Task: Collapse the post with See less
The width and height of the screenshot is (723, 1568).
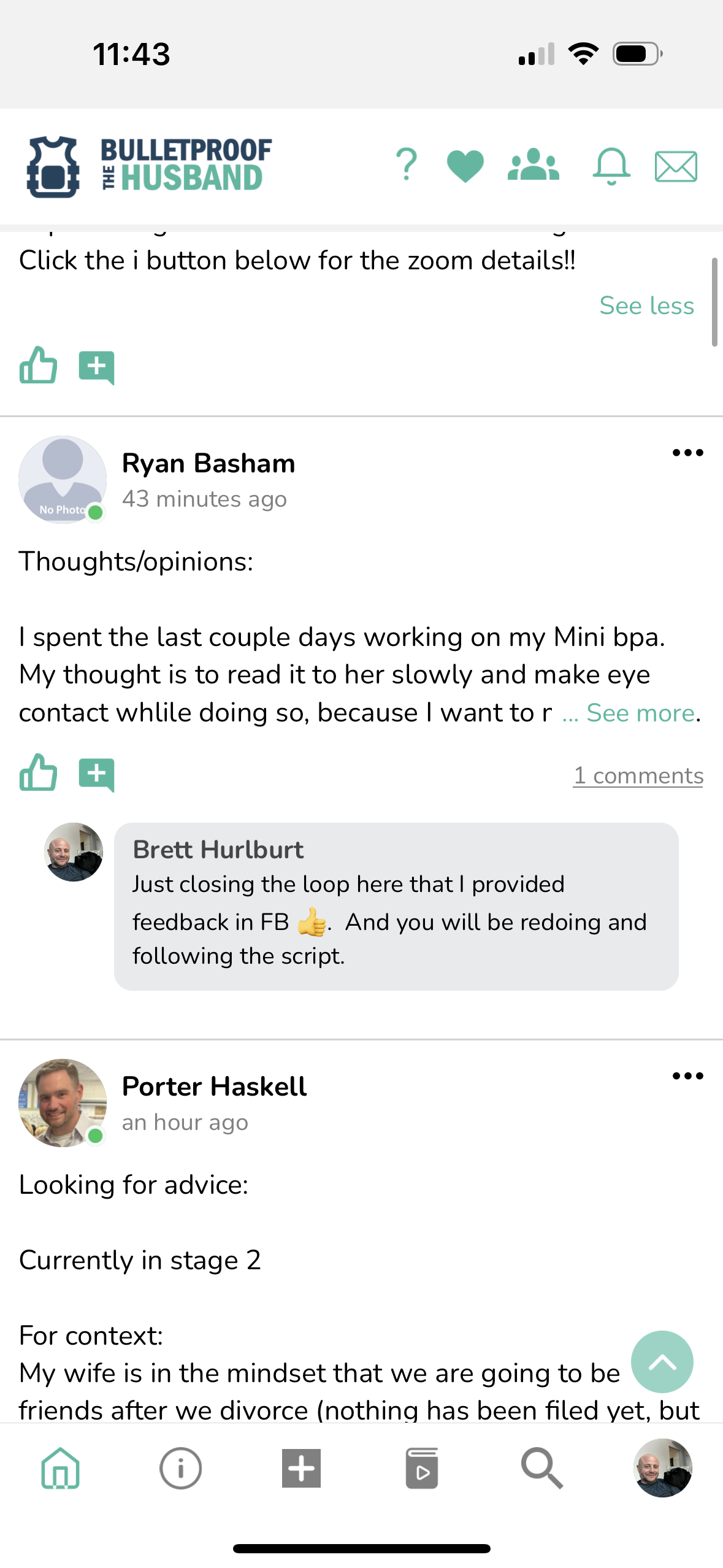Action: pyautogui.click(x=646, y=306)
